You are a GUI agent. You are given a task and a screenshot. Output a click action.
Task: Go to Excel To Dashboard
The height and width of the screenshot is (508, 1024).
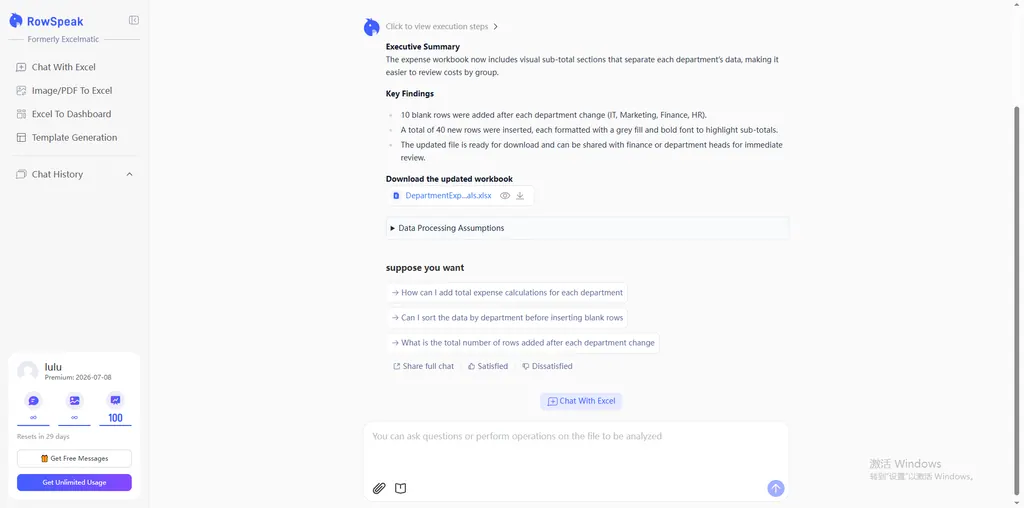click(x=71, y=114)
